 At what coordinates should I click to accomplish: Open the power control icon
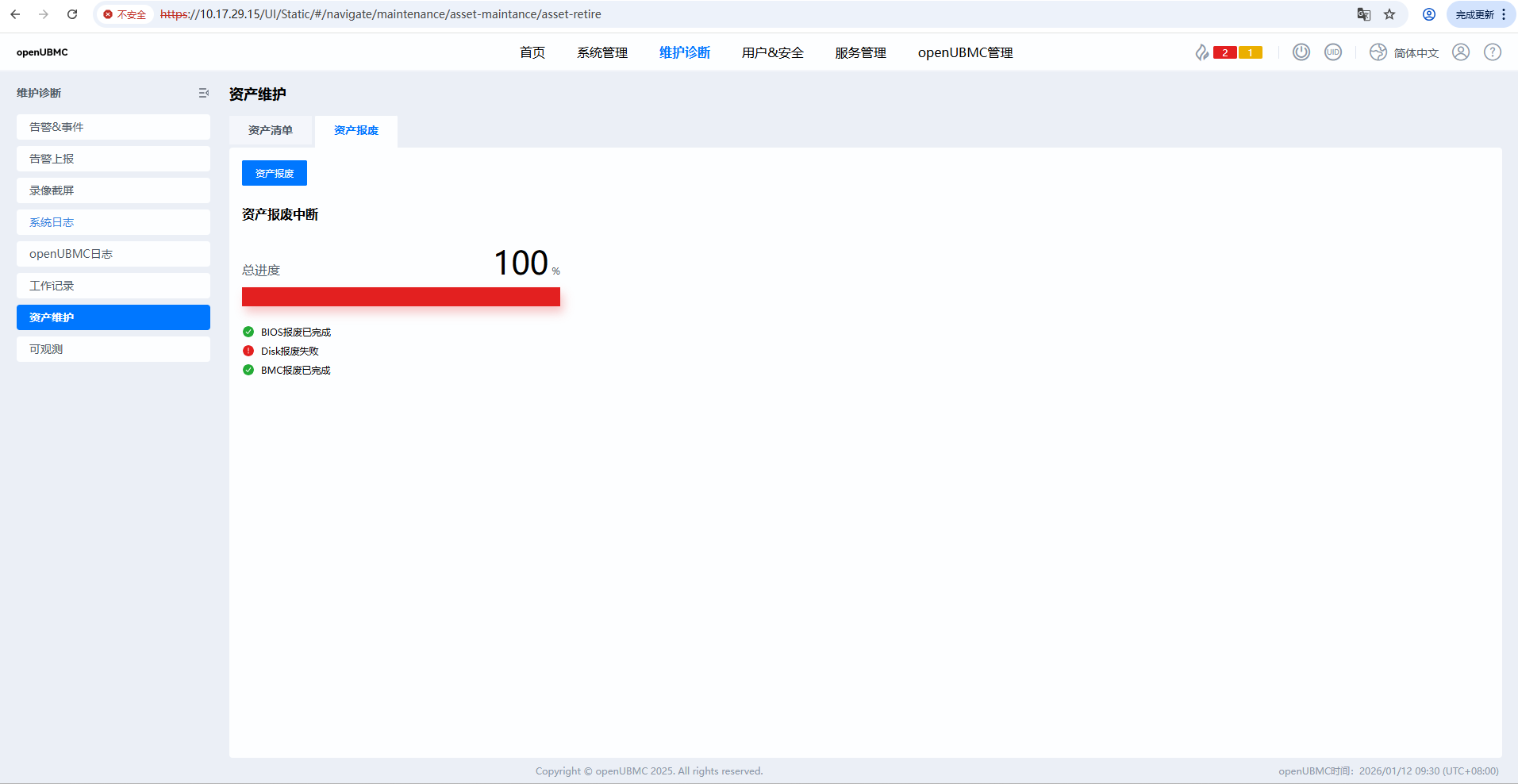(x=1301, y=52)
